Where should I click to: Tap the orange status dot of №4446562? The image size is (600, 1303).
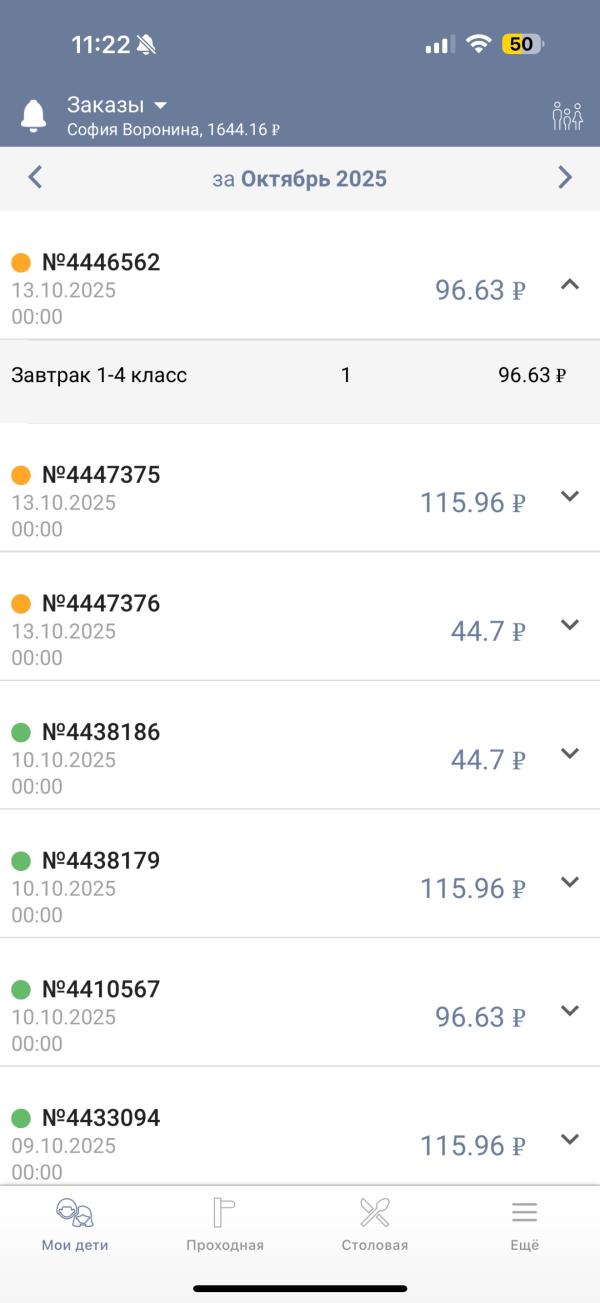point(21,263)
